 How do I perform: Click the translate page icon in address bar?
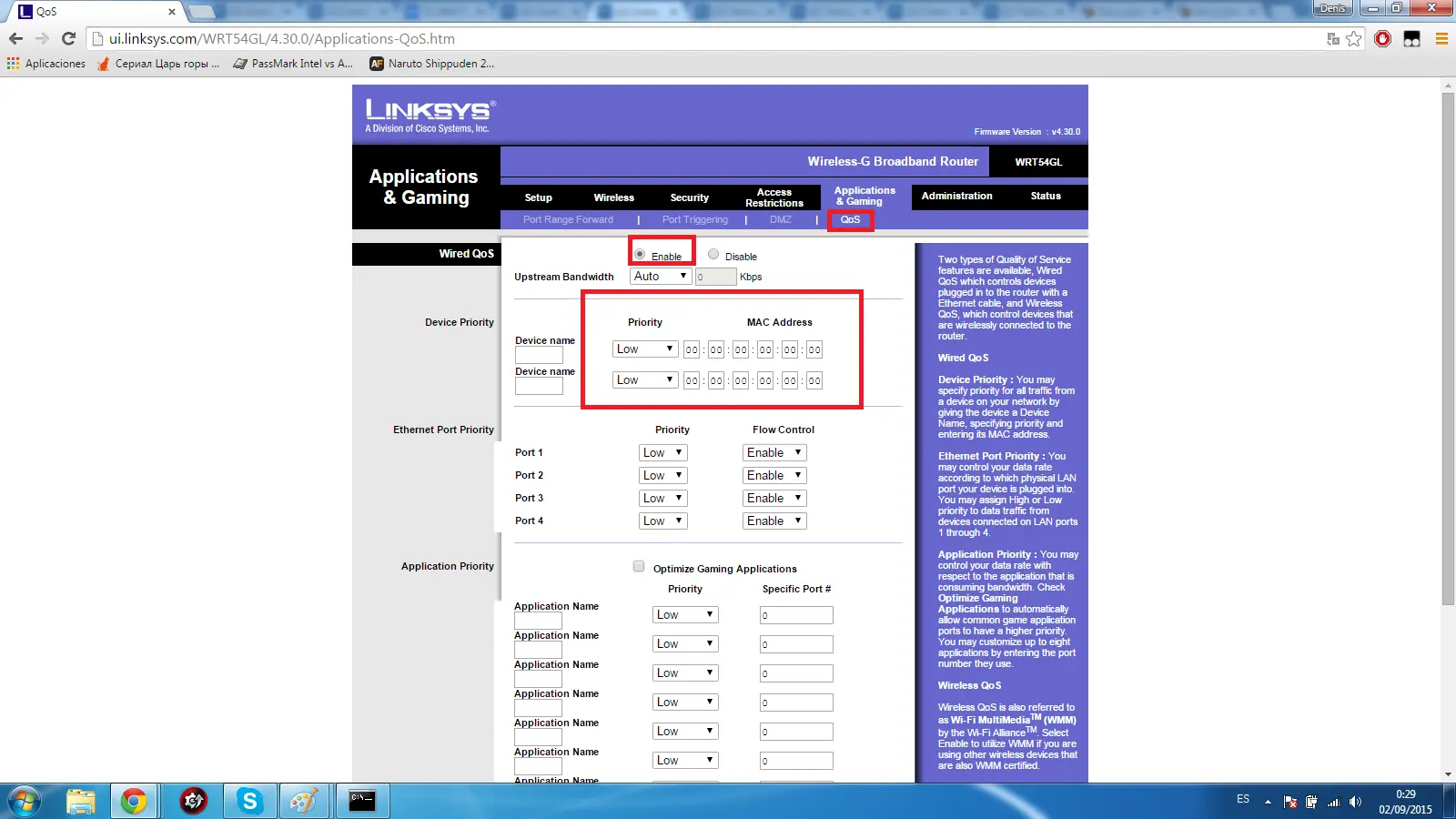(x=1333, y=39)
